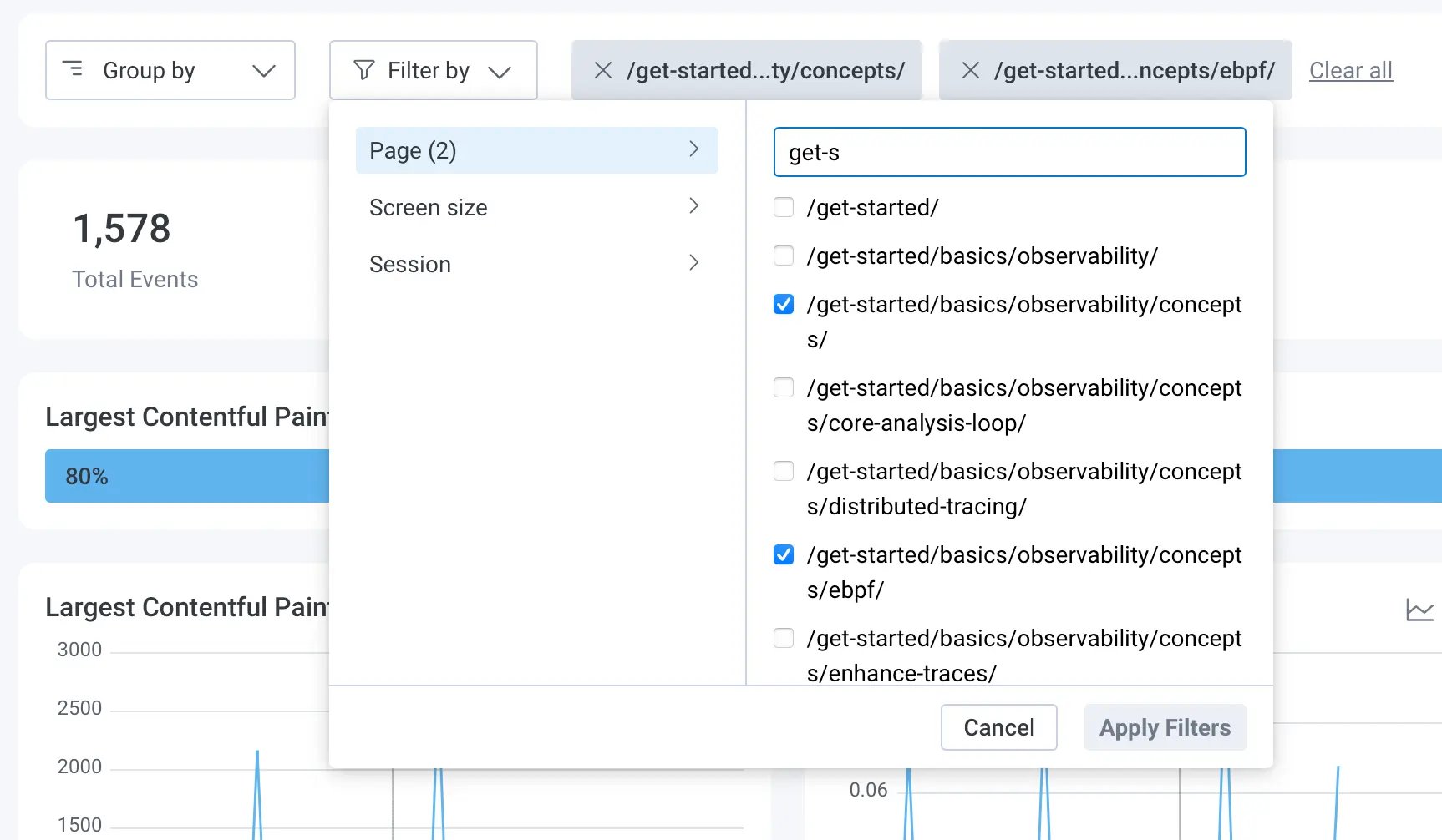The image size is (1442, 840).
Task: Open the Group by dropdown
Action: [x=170, y=70]
